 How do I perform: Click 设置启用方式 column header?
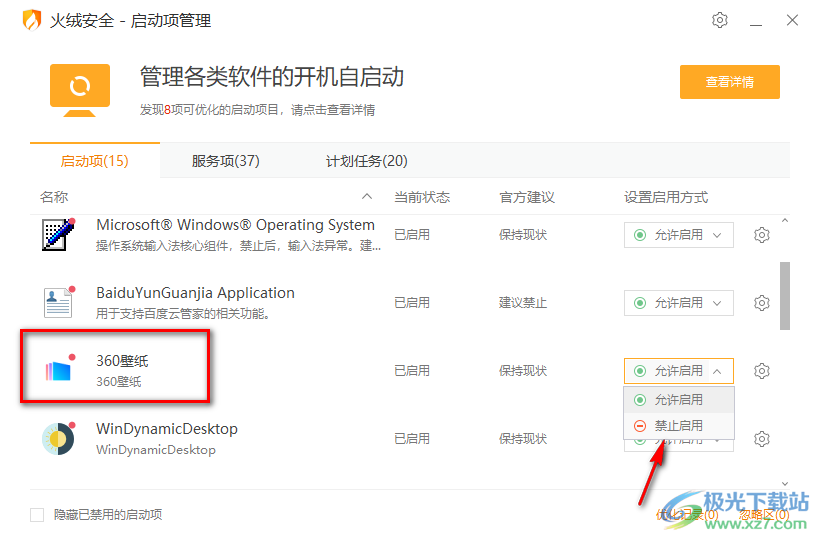tap(666, 197)
